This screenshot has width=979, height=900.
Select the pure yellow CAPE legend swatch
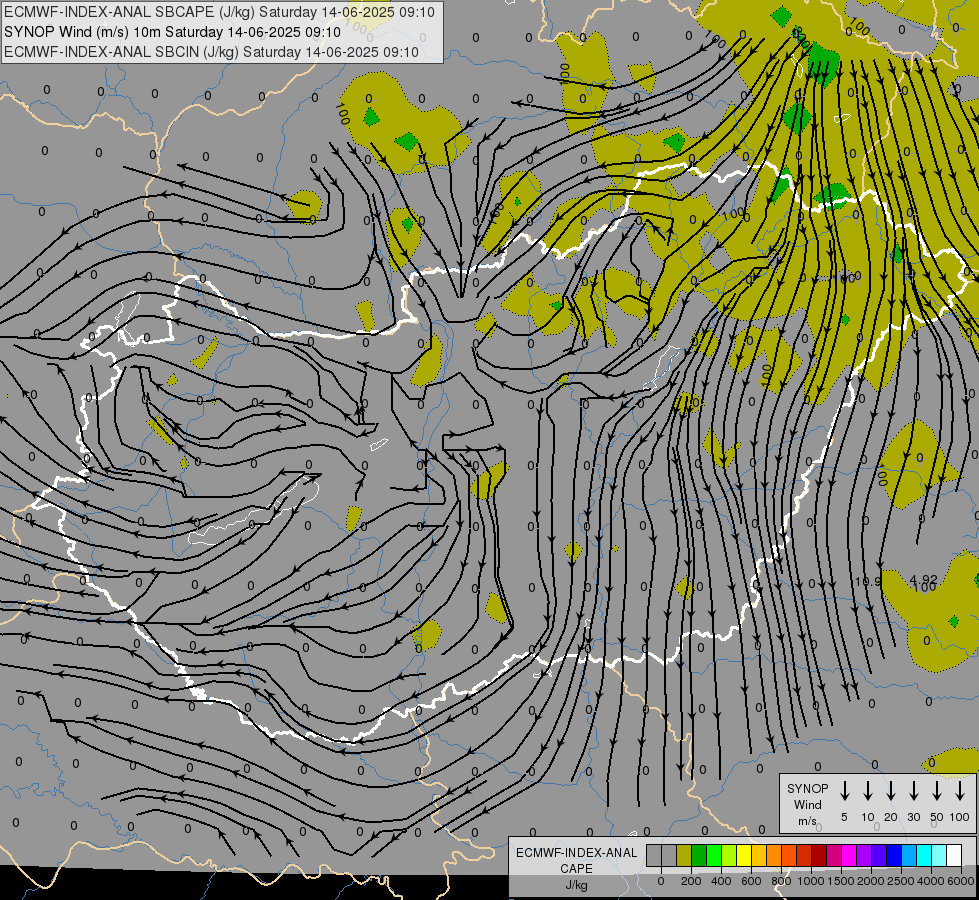pyautogui.click(x=744, y=855)
